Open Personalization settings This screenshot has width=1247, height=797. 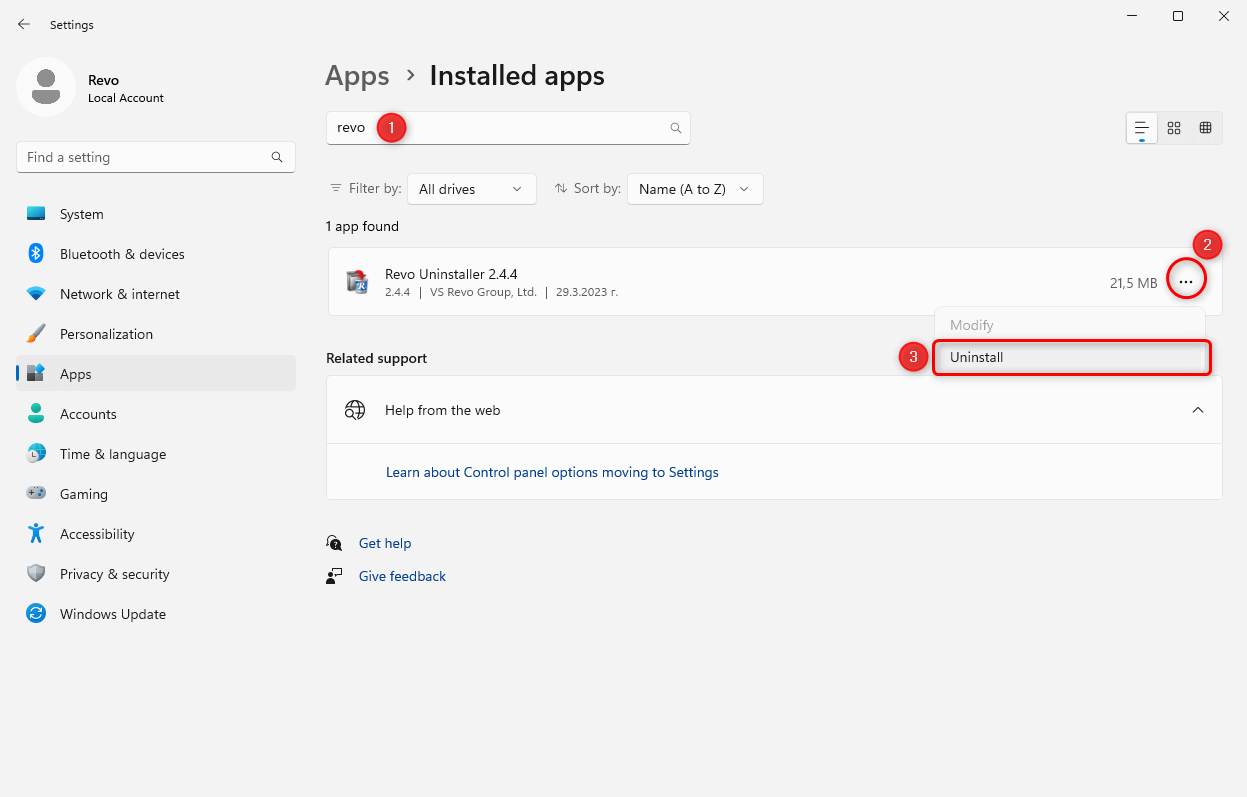click(x=156, y=334)
